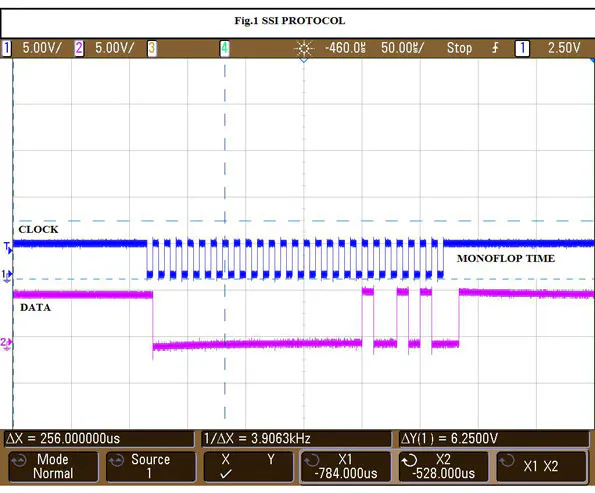Click the CLOCK waveform label
595x493 pixels.
[x=38, y=230]
